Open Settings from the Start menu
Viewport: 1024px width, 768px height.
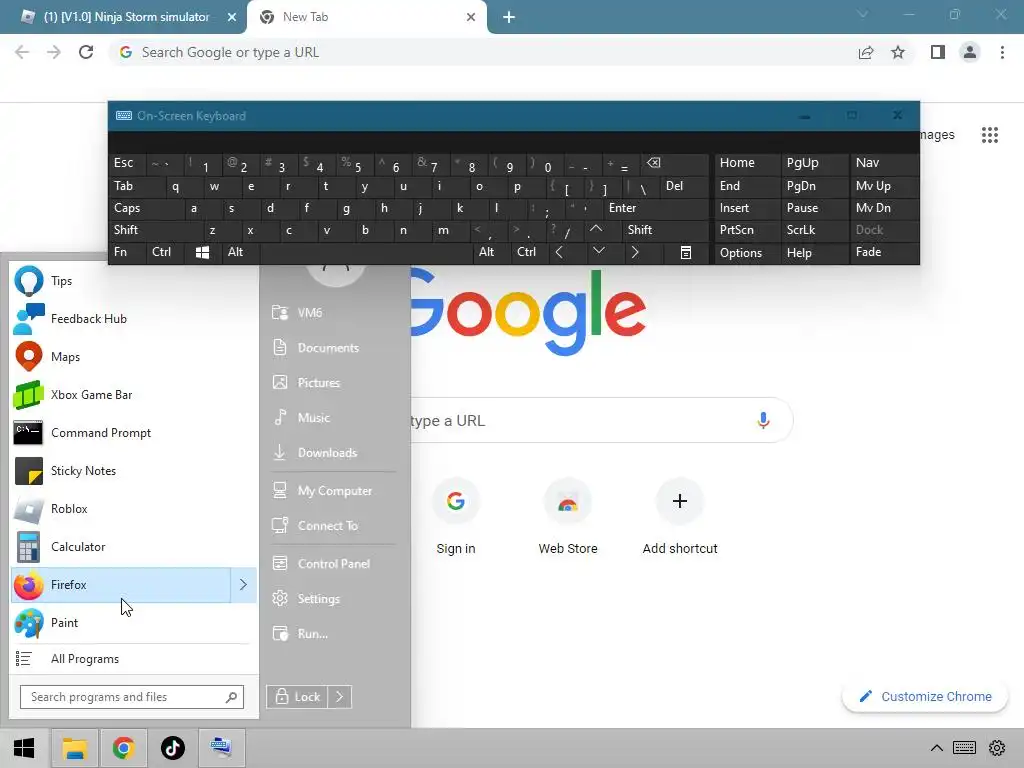[x=333, y=598]
